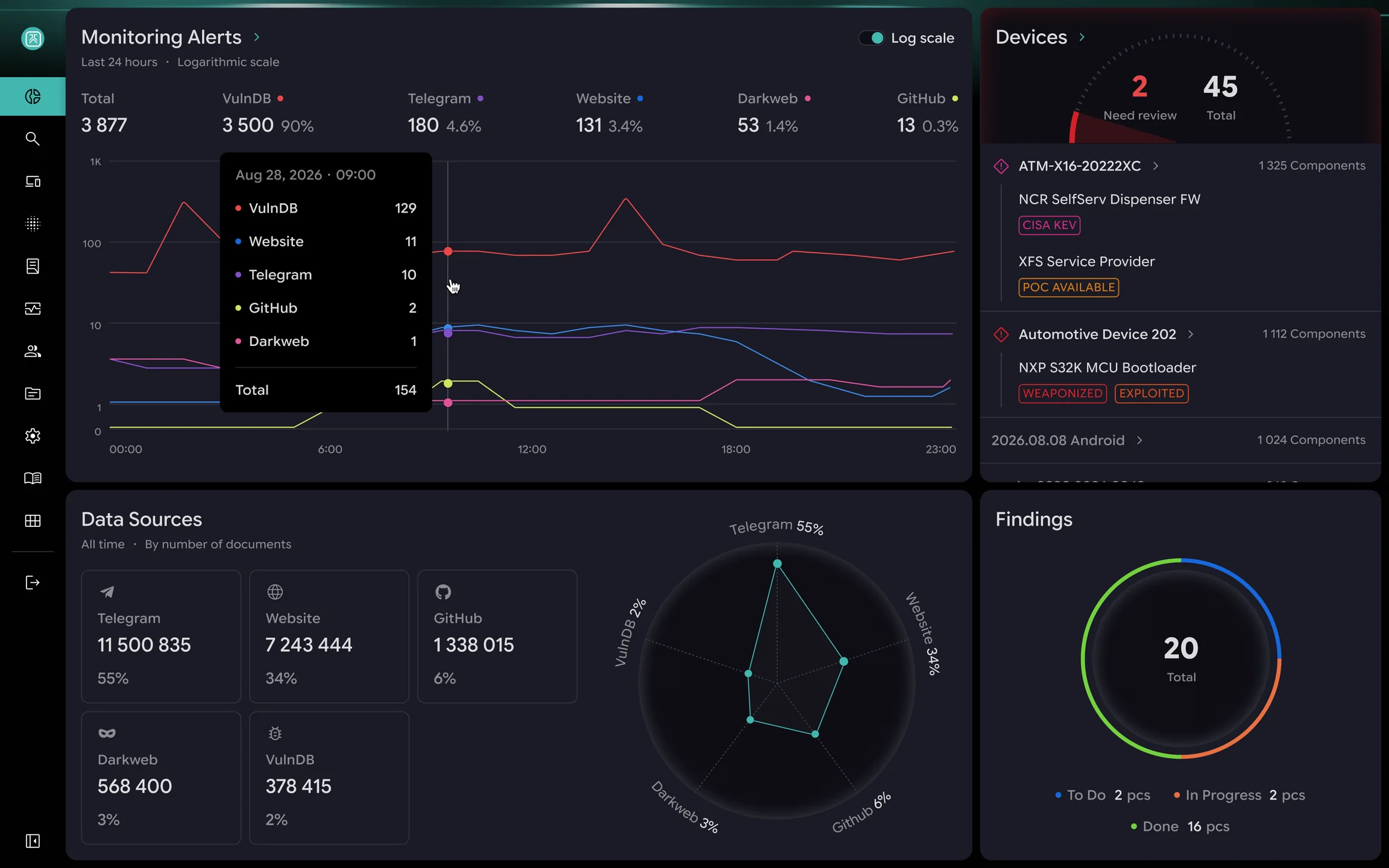Viewport: 1389px width, 868px height.
Task: Click the Done legend entry
Action: click(1180, 826)
